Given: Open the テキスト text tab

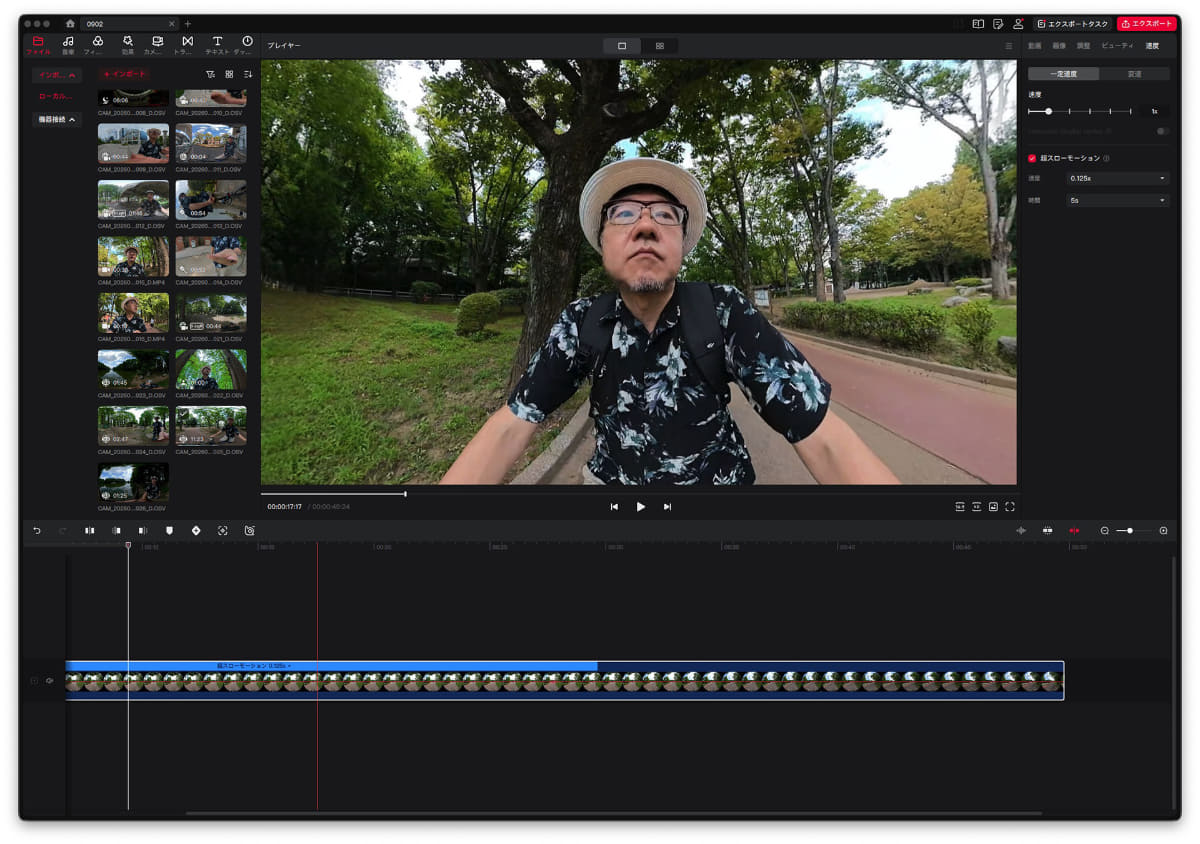Looking at the screenshot, I should 217,45.
